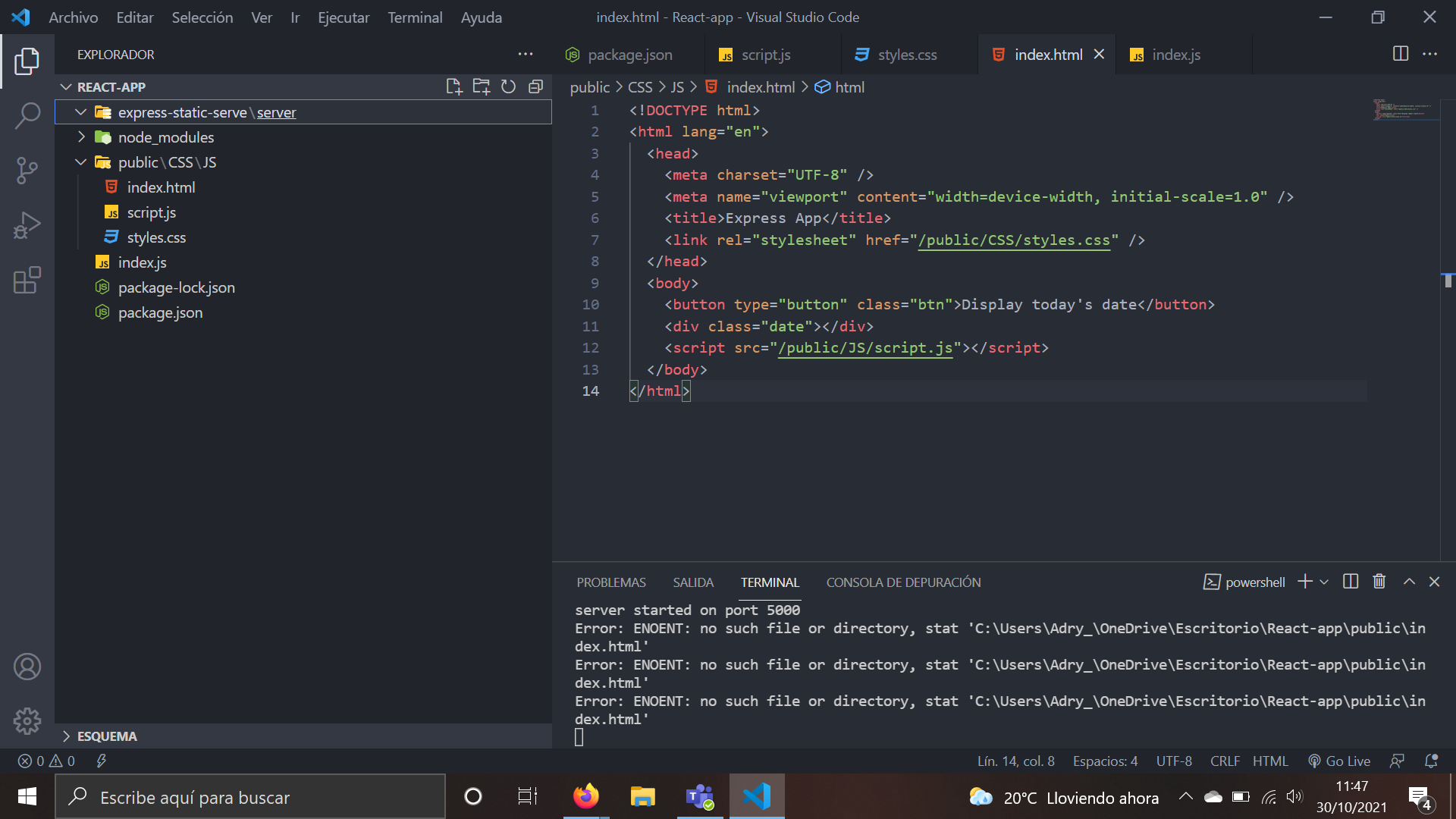The width and height of the screenshot is (1456, 819).
Task: Open Explorer more actions menu
Action: [x=525, y=55]
